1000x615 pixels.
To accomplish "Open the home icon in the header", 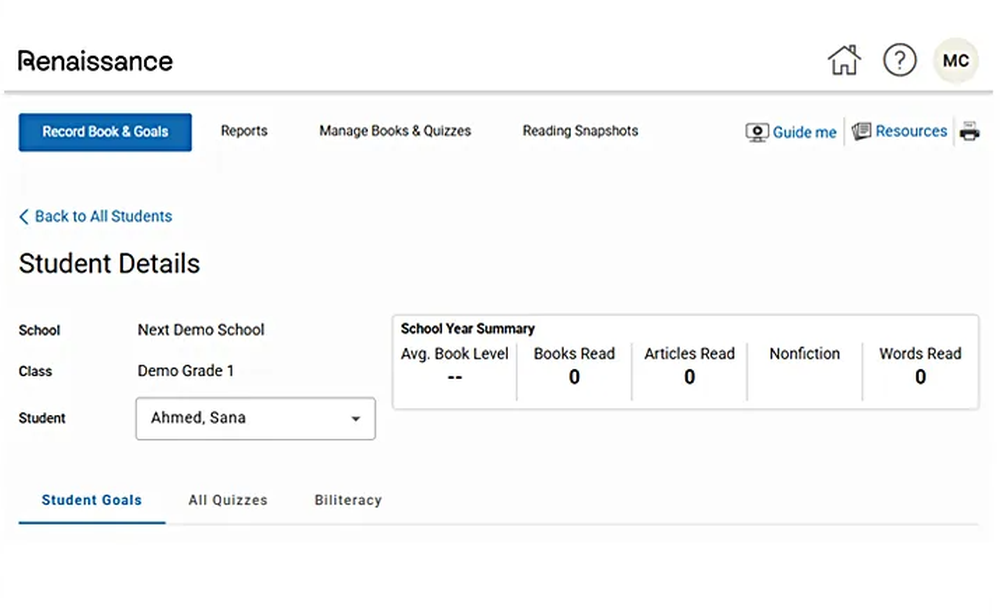I will (843, 60).
